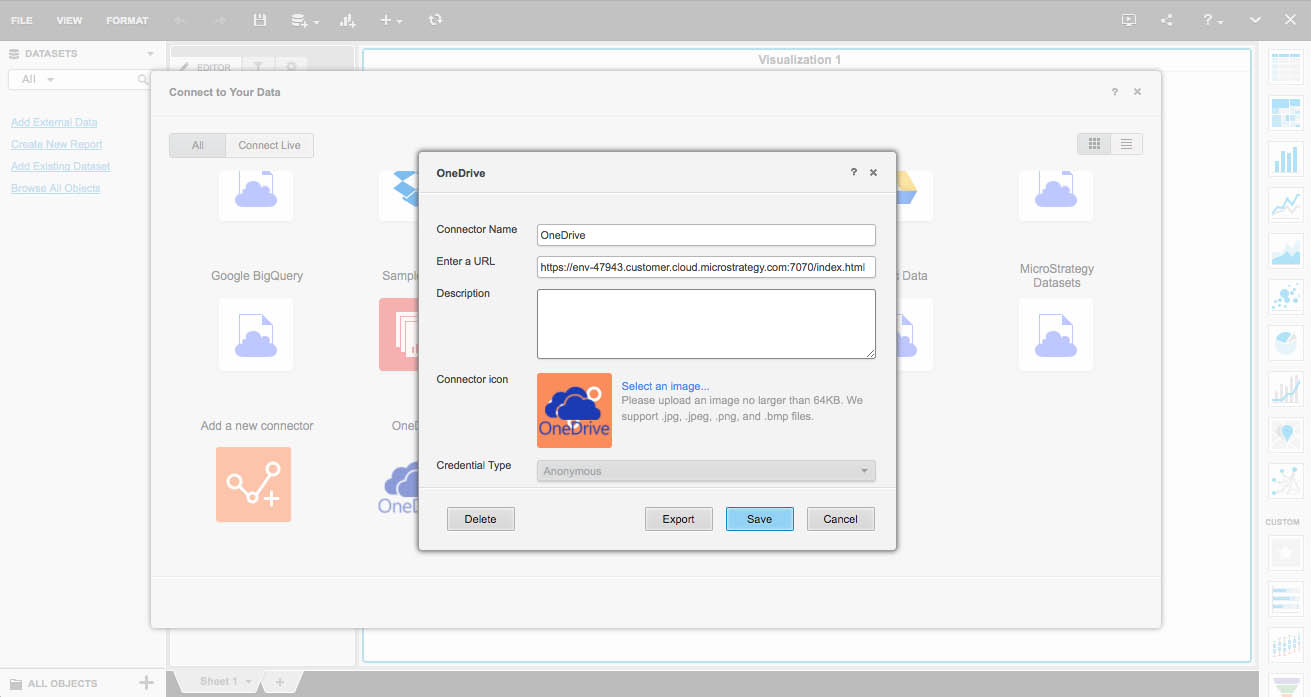Select the Bubble Chart visualization icon
This screenshot has height=697, width=1311.
click(x=1284, y=297)
